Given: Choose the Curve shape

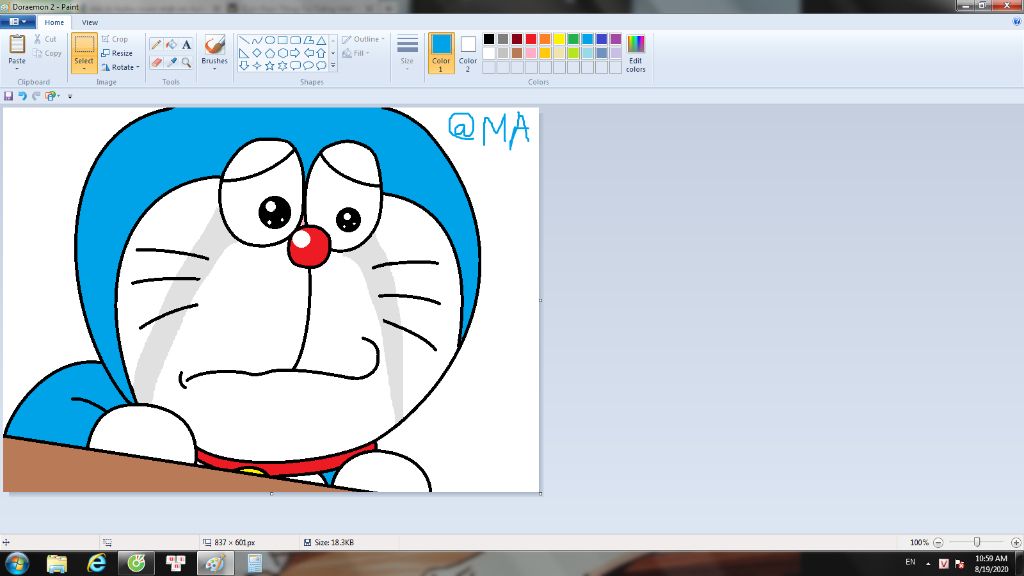Looking at the screenshot, I should [x=257, y=40].
